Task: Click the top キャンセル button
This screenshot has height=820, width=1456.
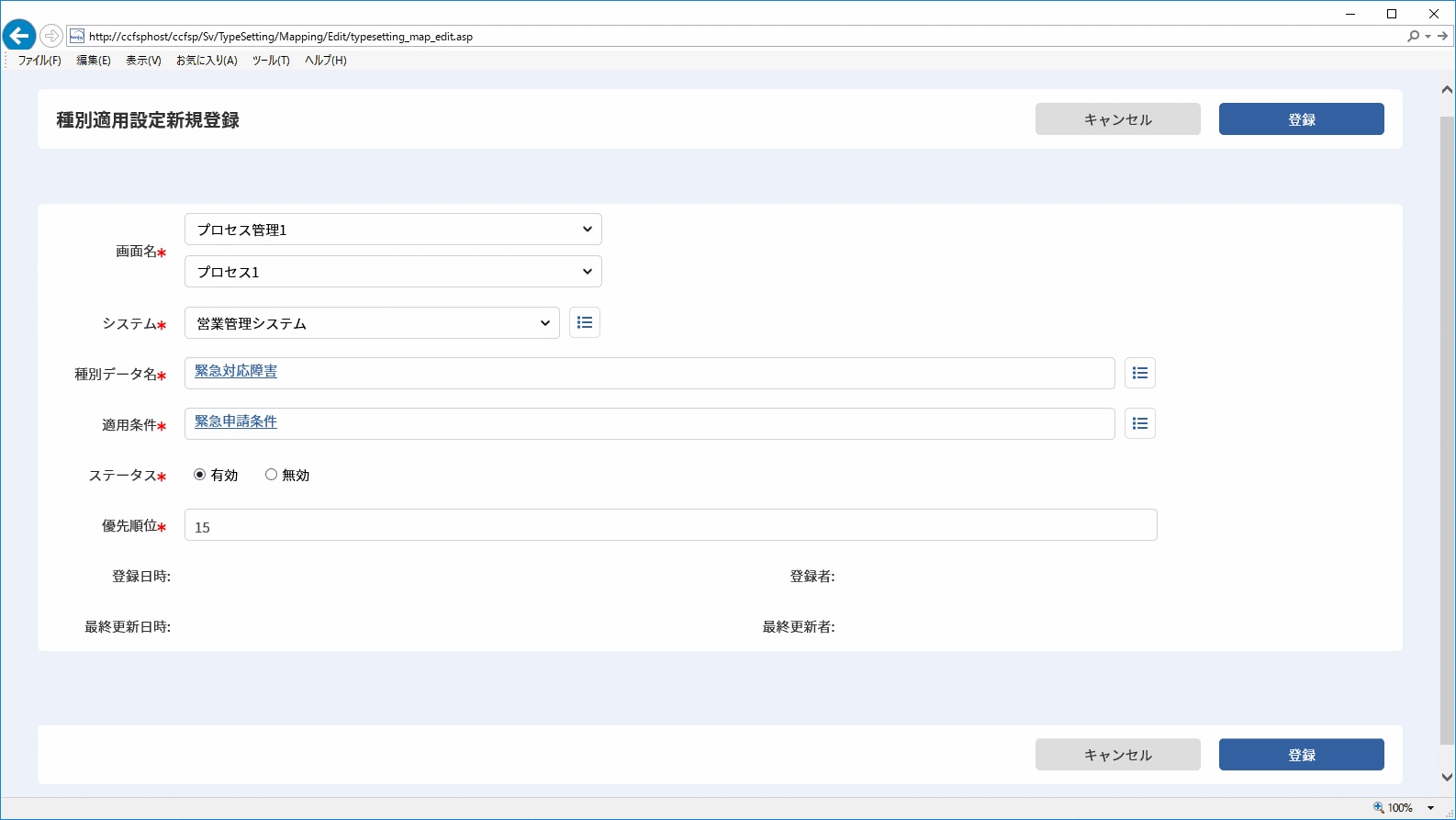Action: 1118,119
